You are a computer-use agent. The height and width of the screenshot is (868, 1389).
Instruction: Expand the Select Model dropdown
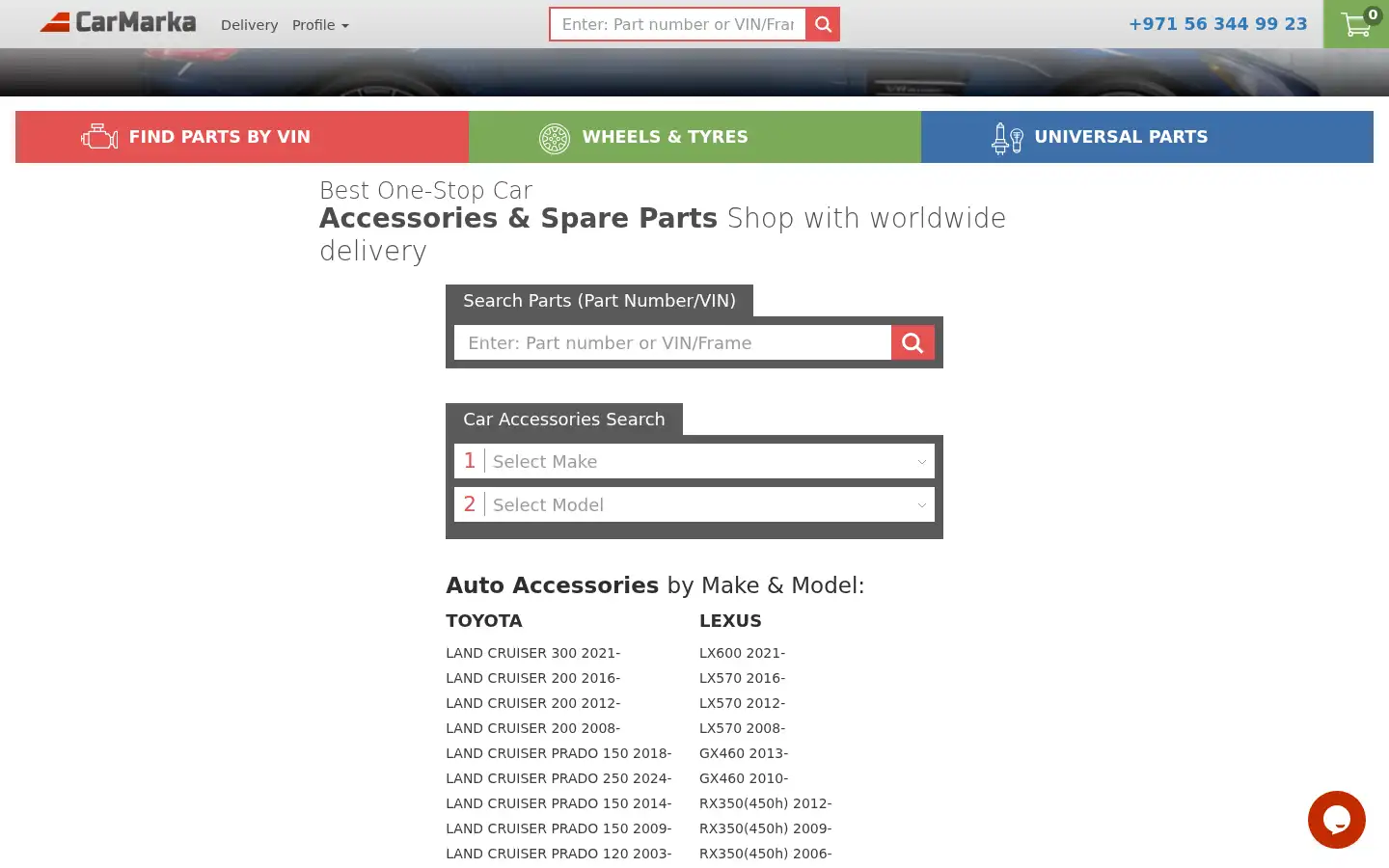tap(694, 504)
